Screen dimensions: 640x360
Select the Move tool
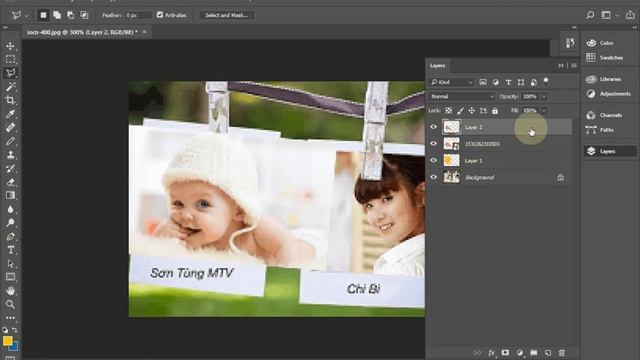point(11,46)
